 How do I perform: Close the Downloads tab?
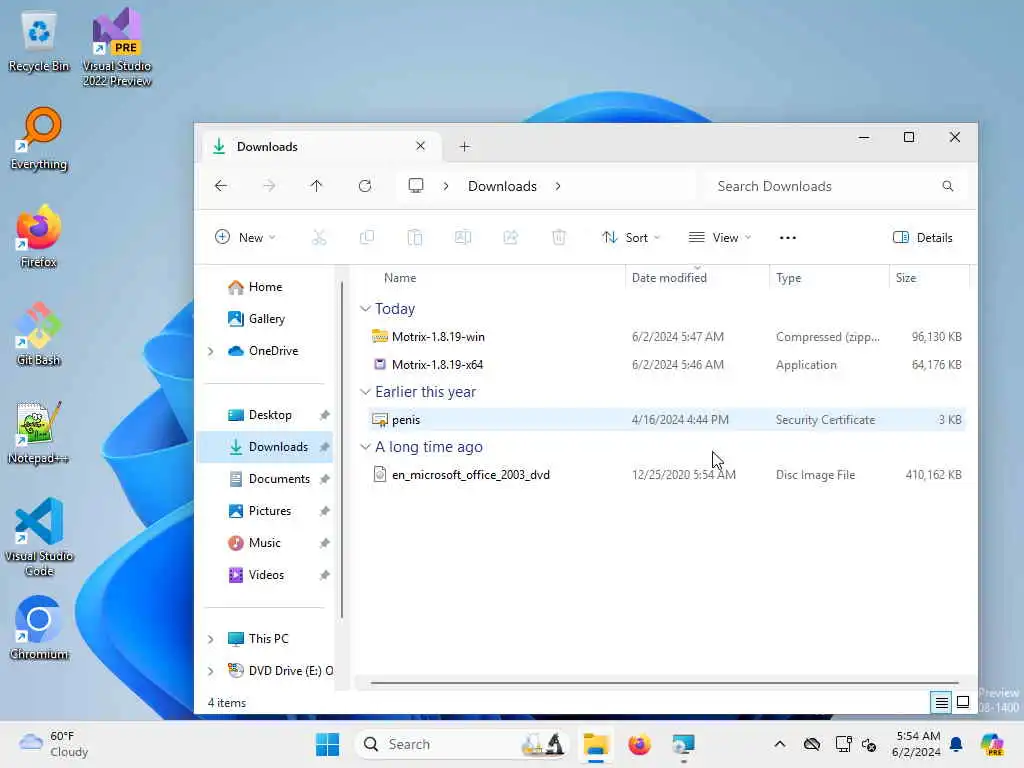(x=421, y=146)
